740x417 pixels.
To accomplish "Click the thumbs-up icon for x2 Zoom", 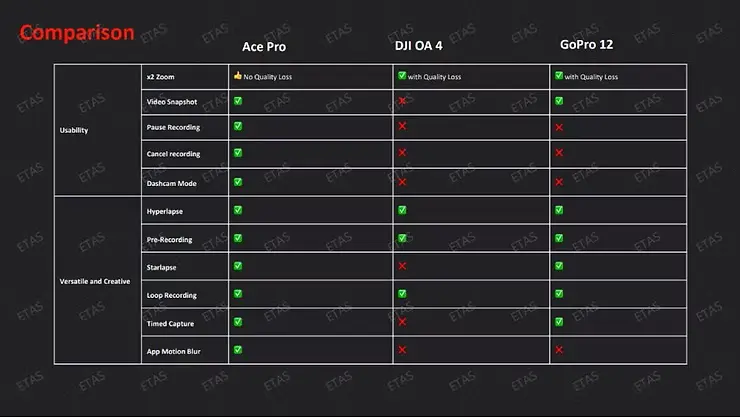I will pyautogui.click(x=238, y=75).
